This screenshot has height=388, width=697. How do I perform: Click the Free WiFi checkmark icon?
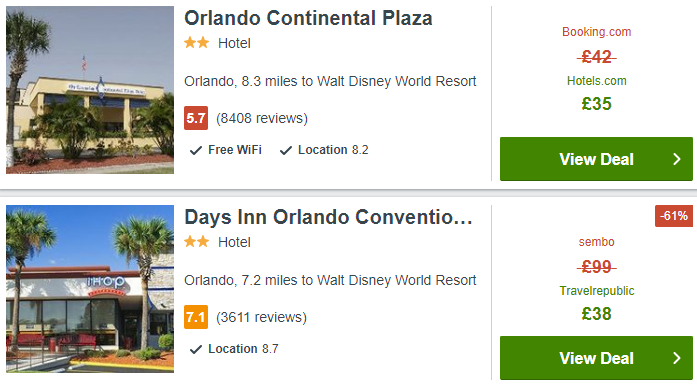coord(196,151)
